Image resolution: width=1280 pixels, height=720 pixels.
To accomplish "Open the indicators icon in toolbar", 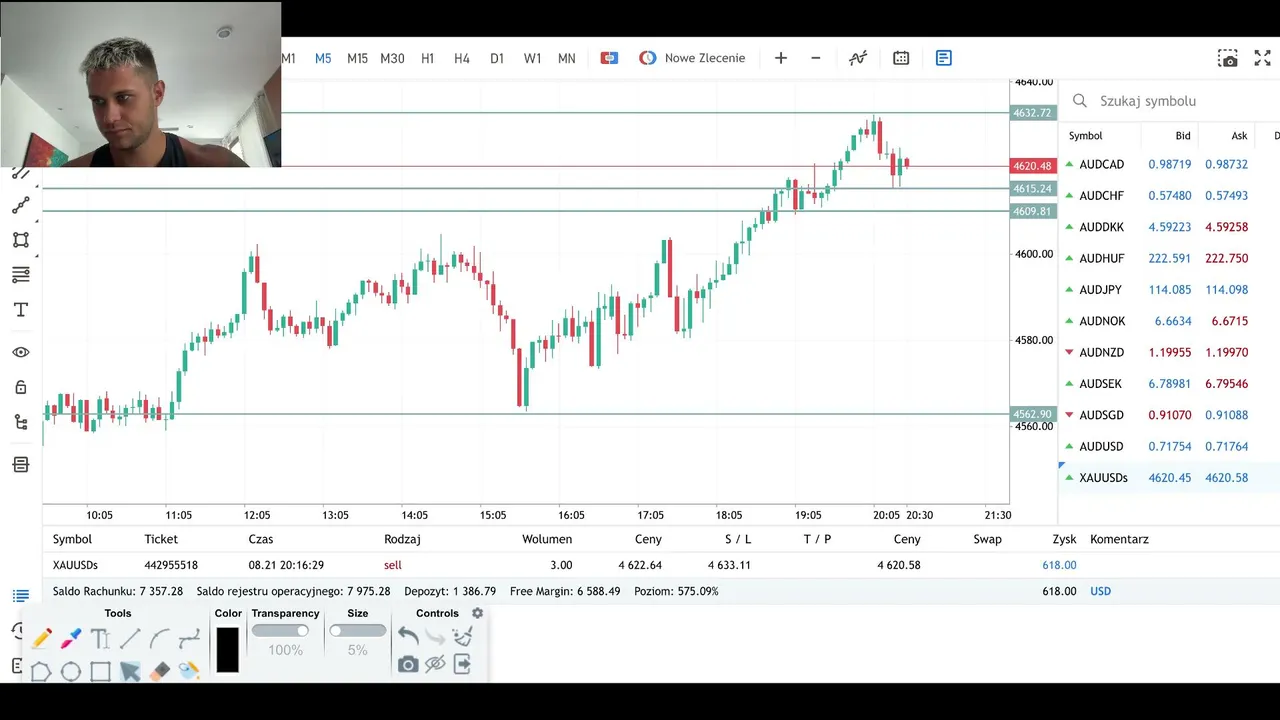I will pyautogui.click(x=858, y=58).
